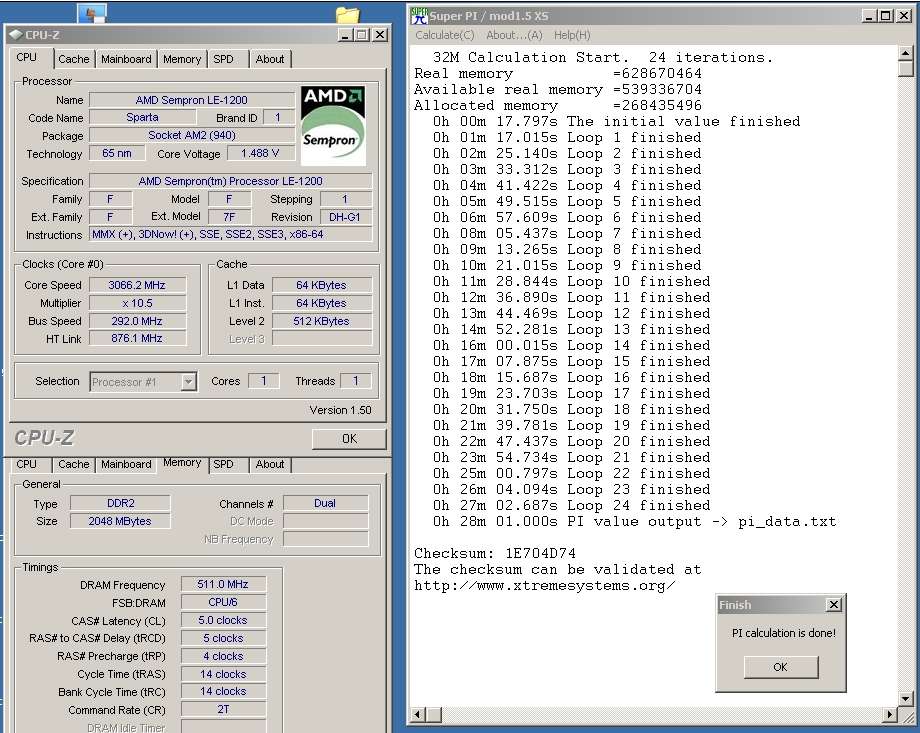The image size is (920, 733).
Task: Click the HT Link value 876.1 MHz
Action: (x=137, y=338)
